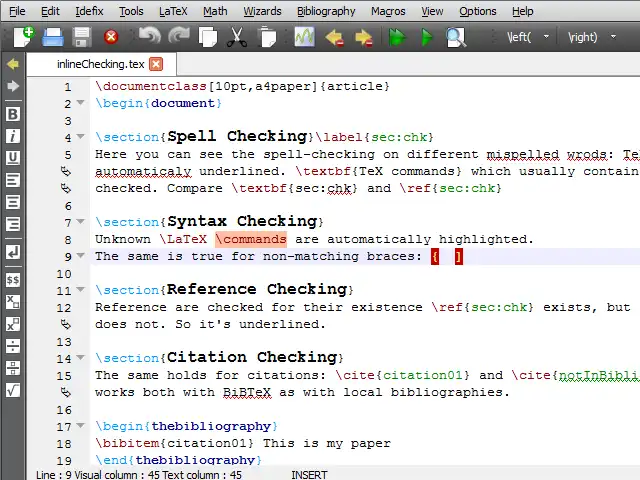The width and height of the screenshot is (640, 480).
Task: Open the File menu
Action: click(x=17, y=11)
